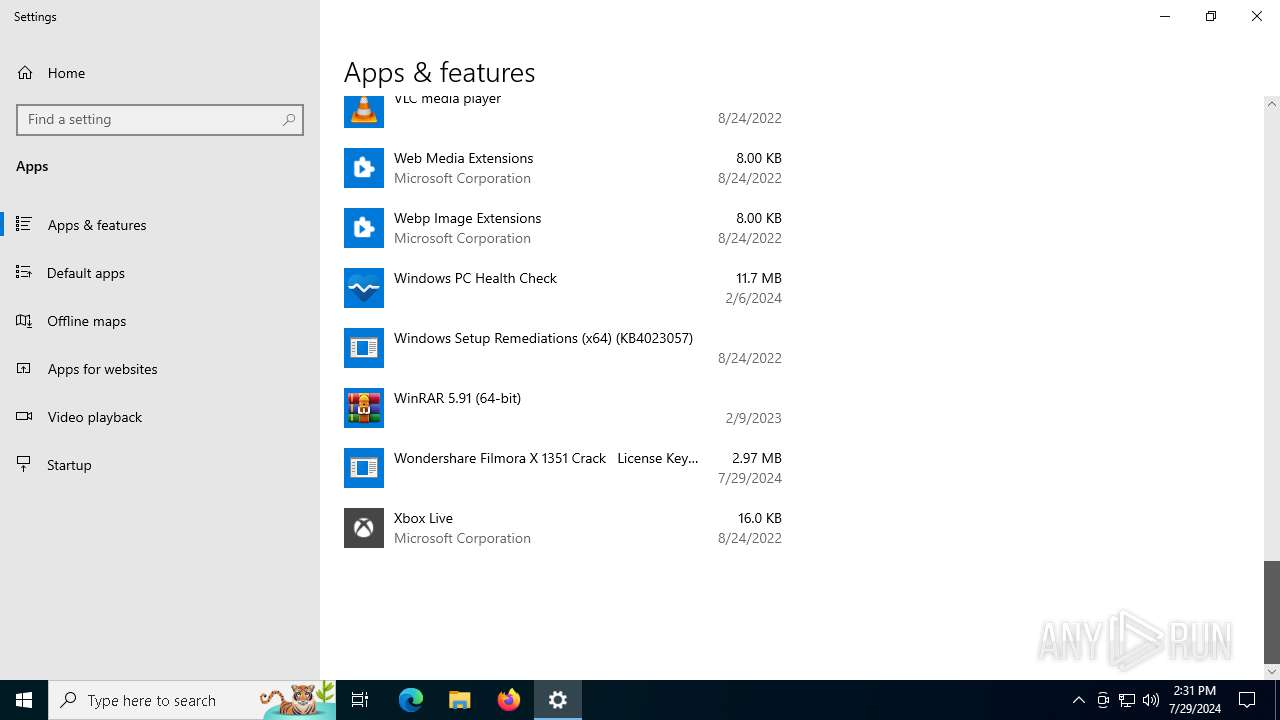The width and height of the screenshot is (1280, 720).
Task: Click the Settings gear in the taskbar
Action: (x=558, y=700)
